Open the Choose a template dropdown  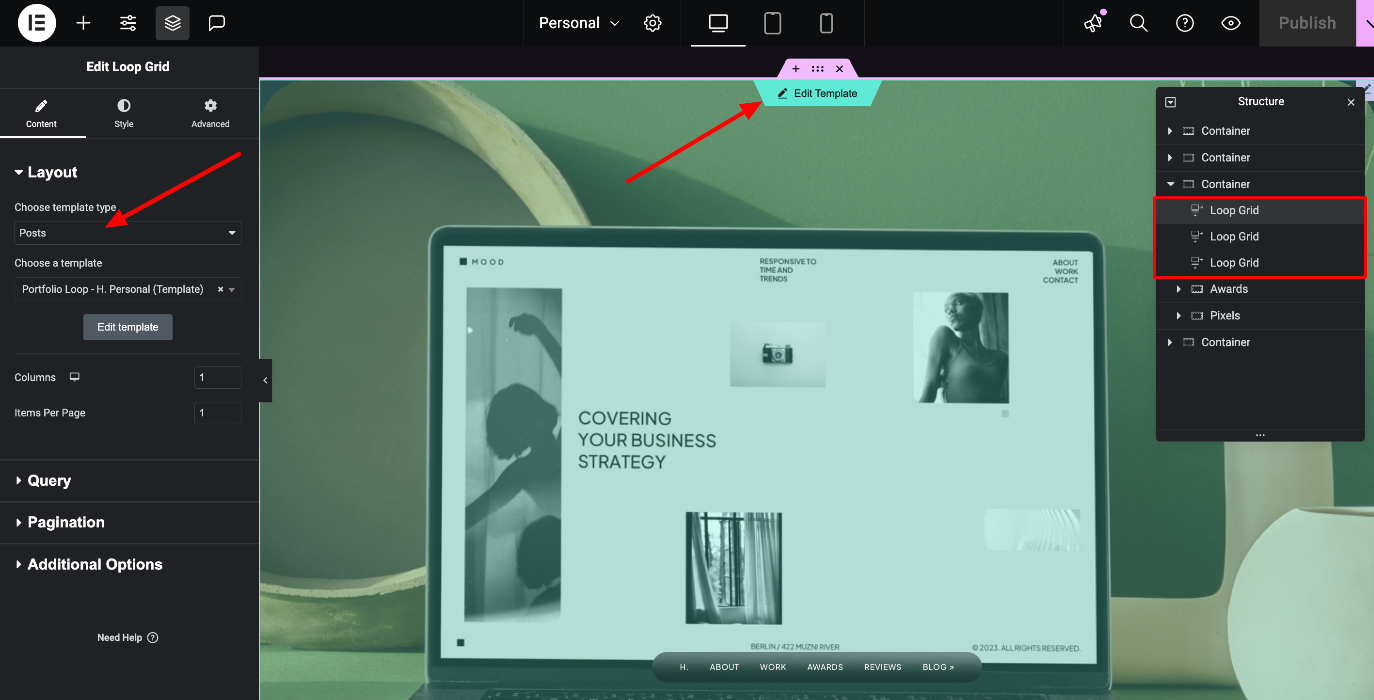pos(128,289)
